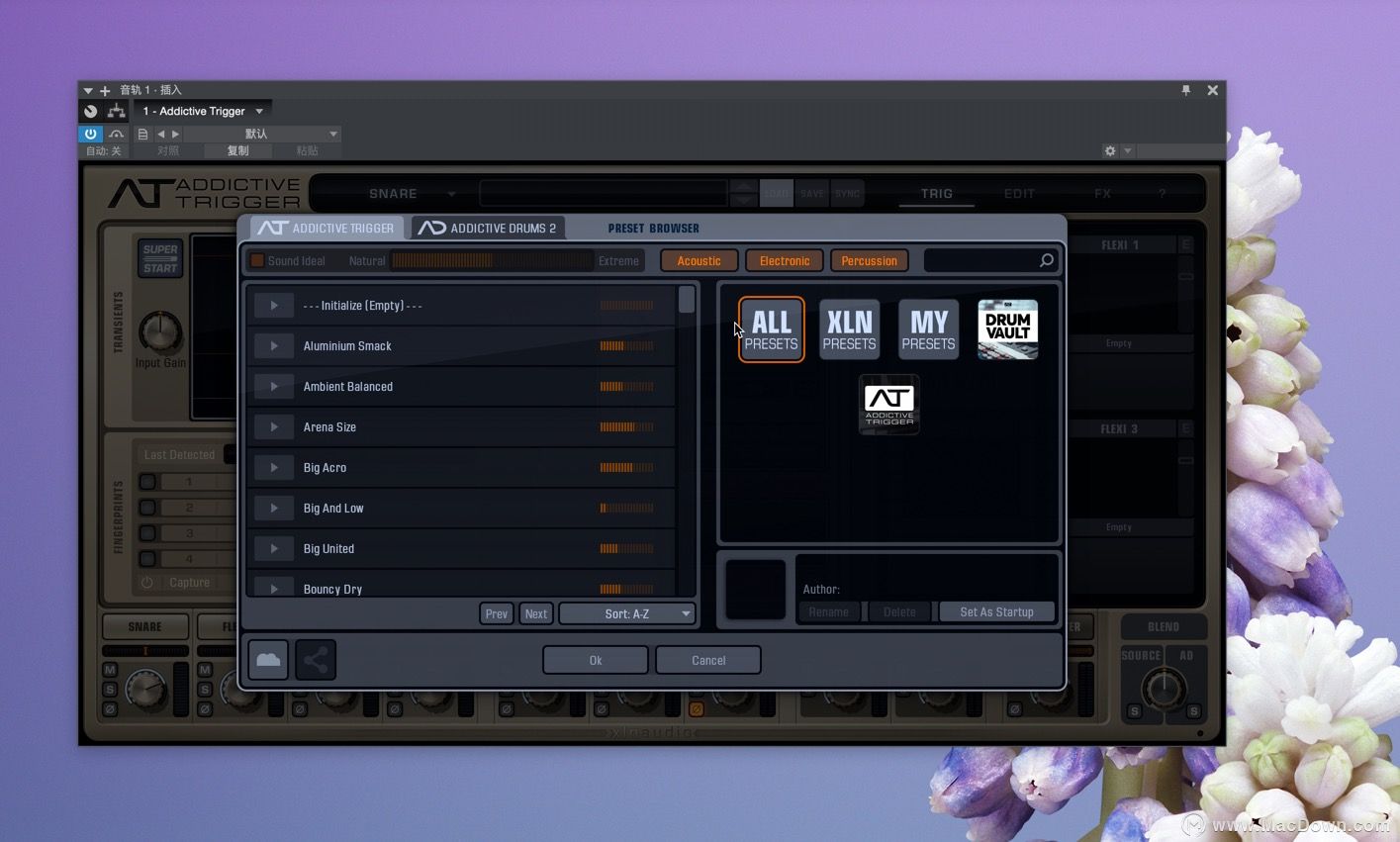Open the FX page tab

coord(1102,194)
